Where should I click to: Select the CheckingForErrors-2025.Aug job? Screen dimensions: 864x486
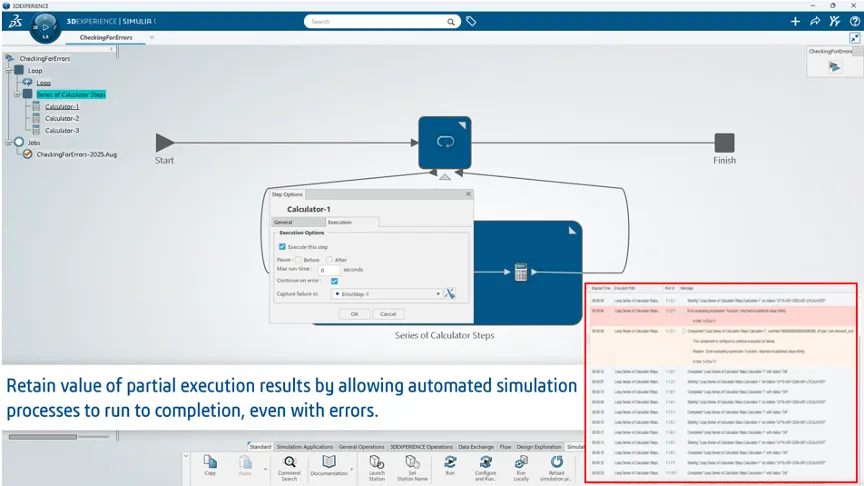pyautogui.click(x=77, y=154)
